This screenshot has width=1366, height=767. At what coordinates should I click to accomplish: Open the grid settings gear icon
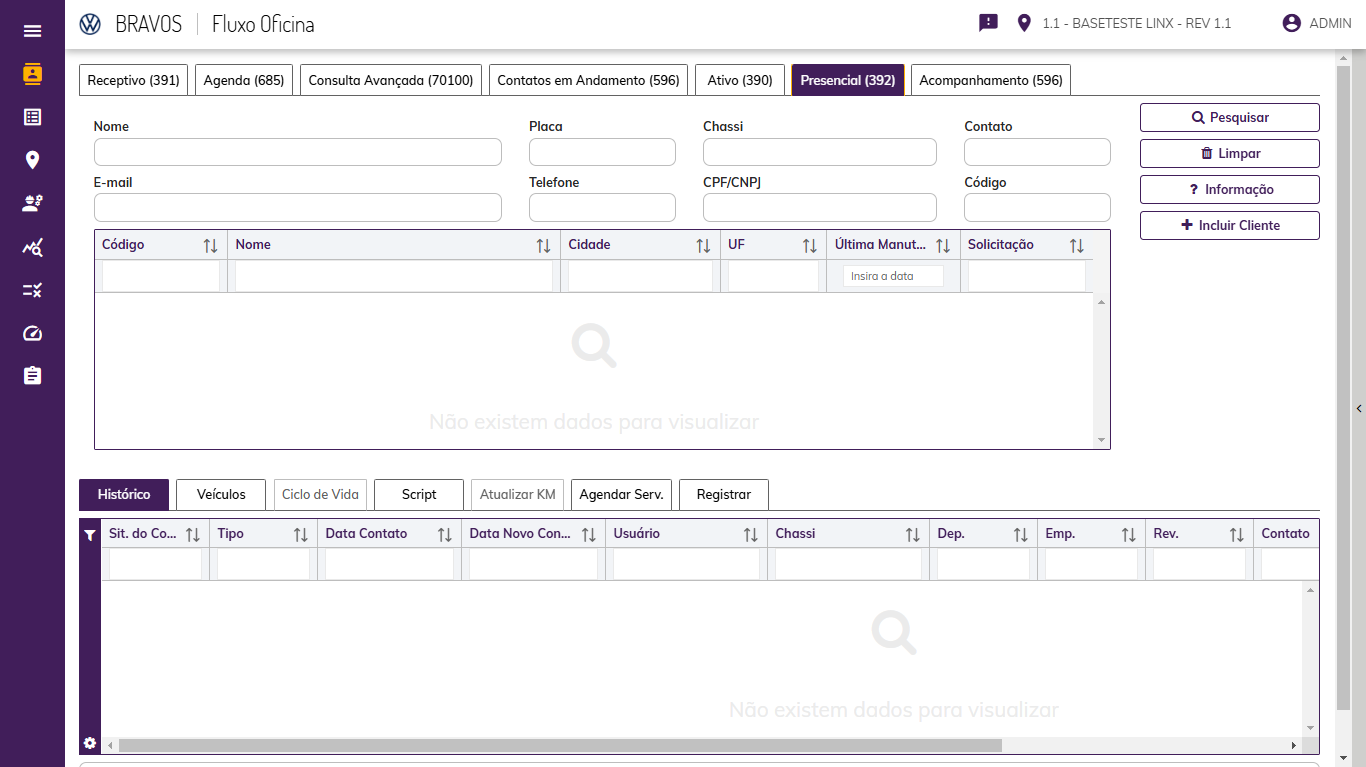click(90, 743)
